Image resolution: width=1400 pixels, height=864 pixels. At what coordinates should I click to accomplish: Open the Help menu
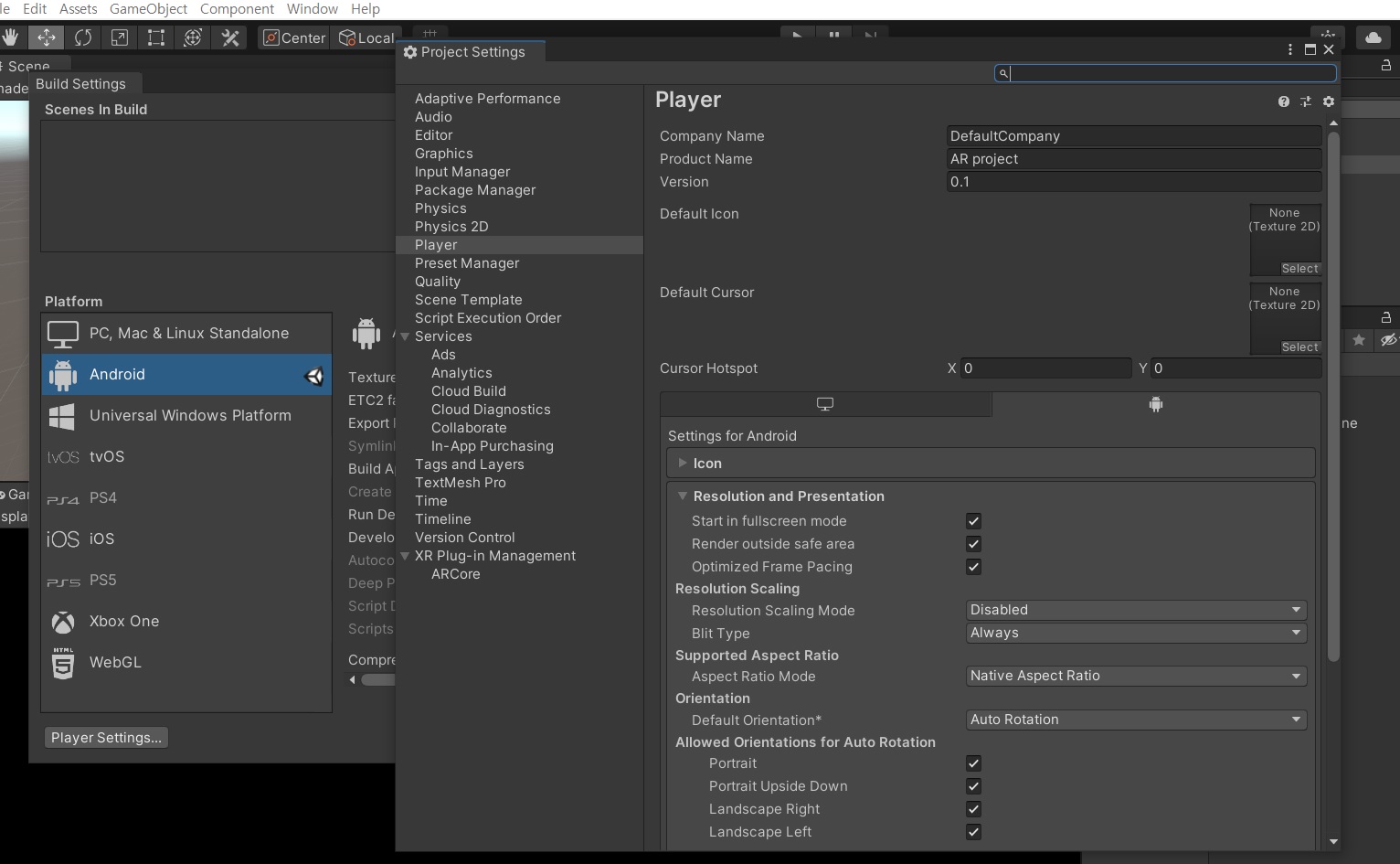click(366, 9)
